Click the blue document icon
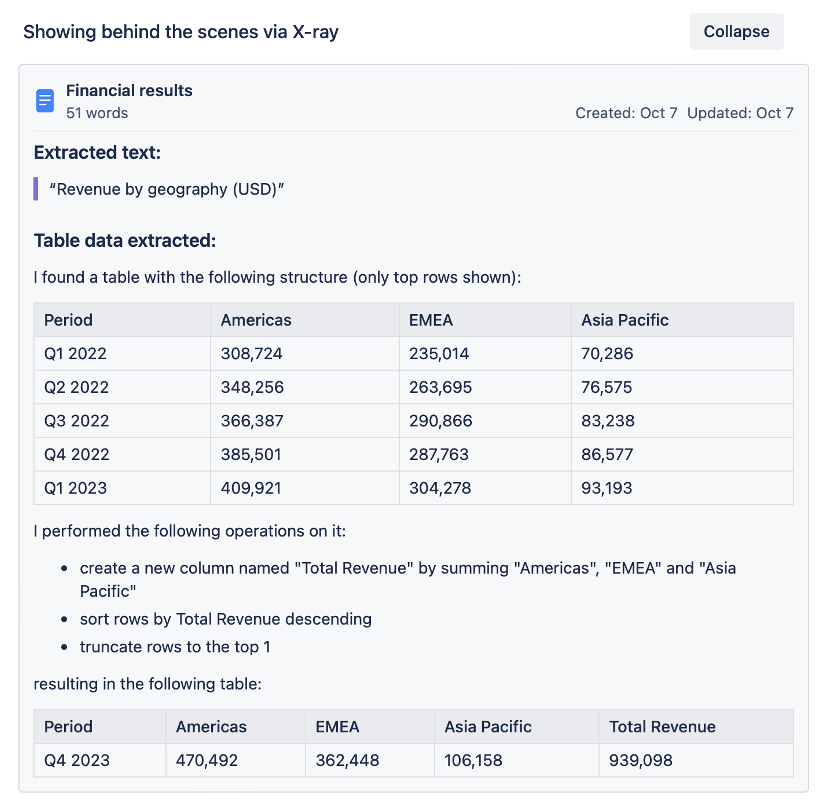The height and width of the screenshot is (810, 816). [x=45, y=101]
